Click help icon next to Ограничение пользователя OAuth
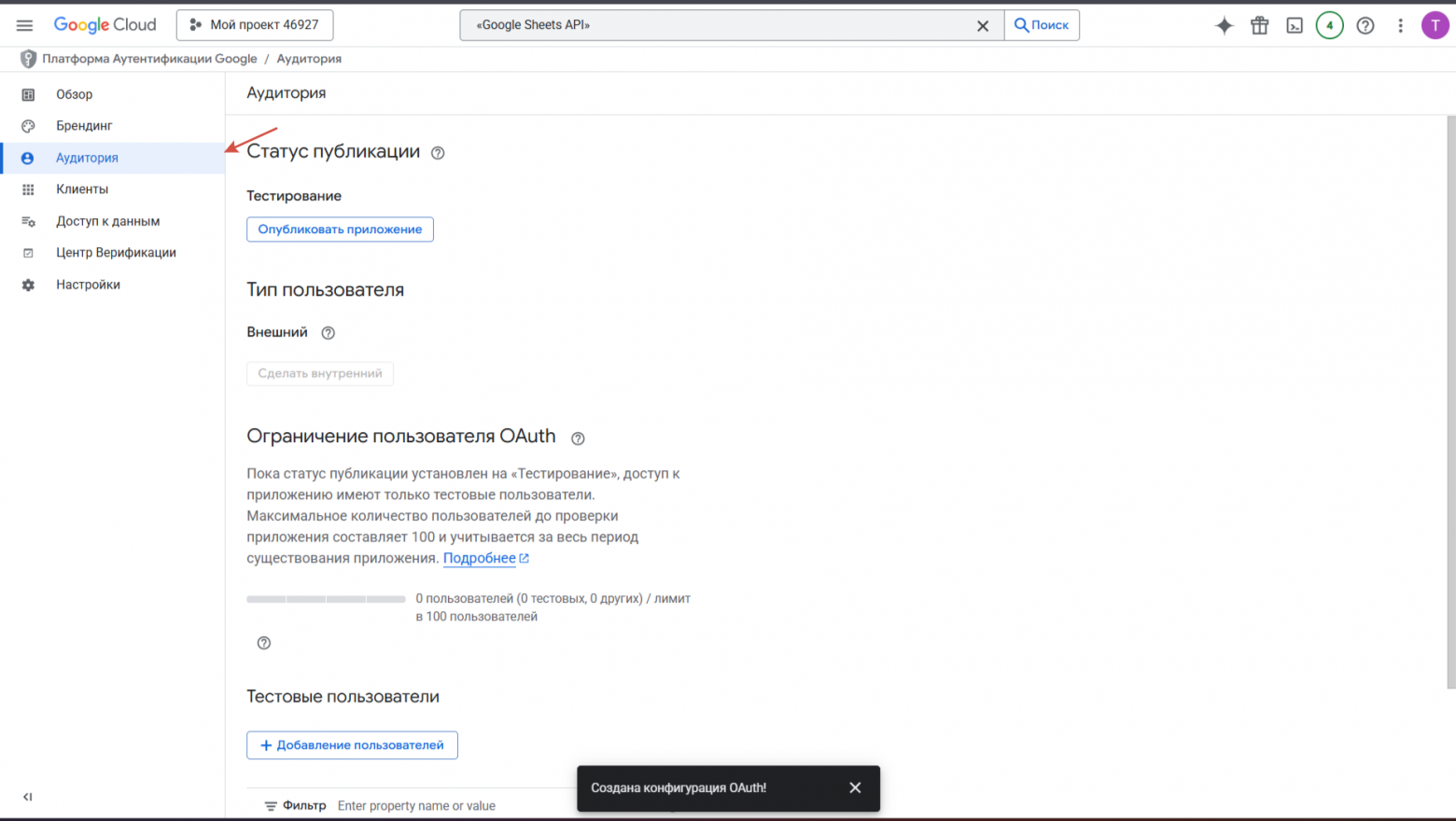The width and height of the screenshot is (1456, 821). point(578,438)
